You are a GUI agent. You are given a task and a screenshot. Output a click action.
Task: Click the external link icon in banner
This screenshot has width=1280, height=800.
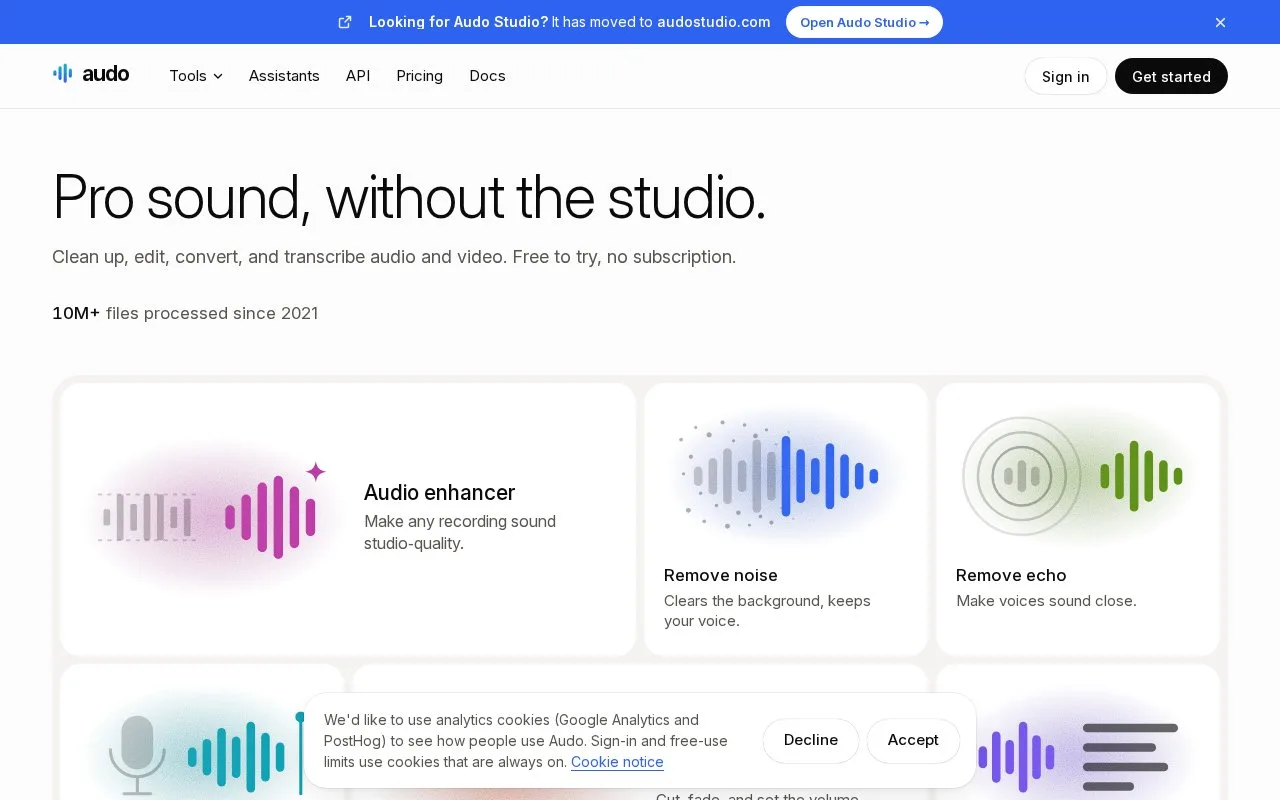pos(345,22)
